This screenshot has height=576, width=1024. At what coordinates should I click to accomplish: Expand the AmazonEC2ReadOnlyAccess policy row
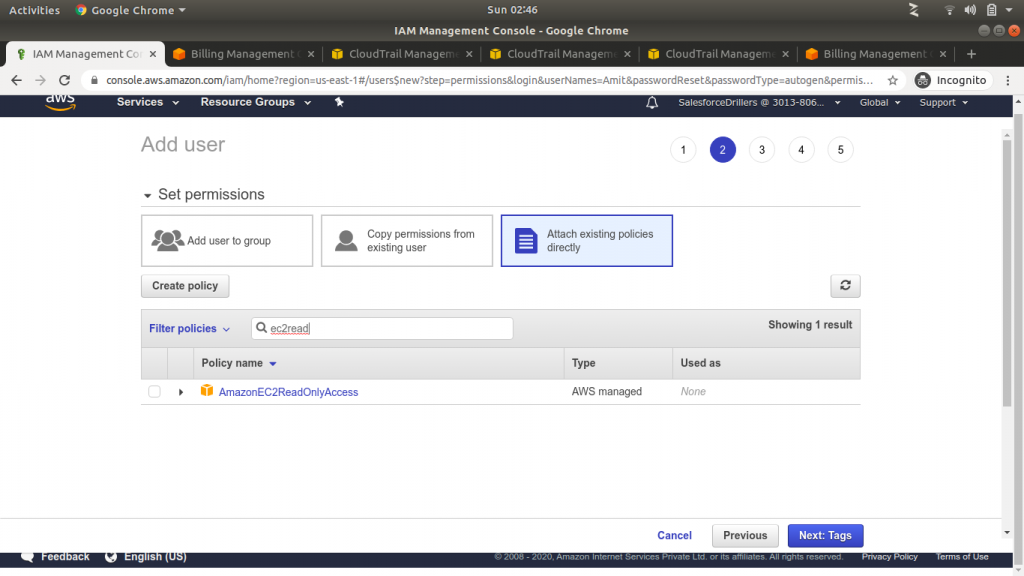pyautogui.click(x=181, y=392)
